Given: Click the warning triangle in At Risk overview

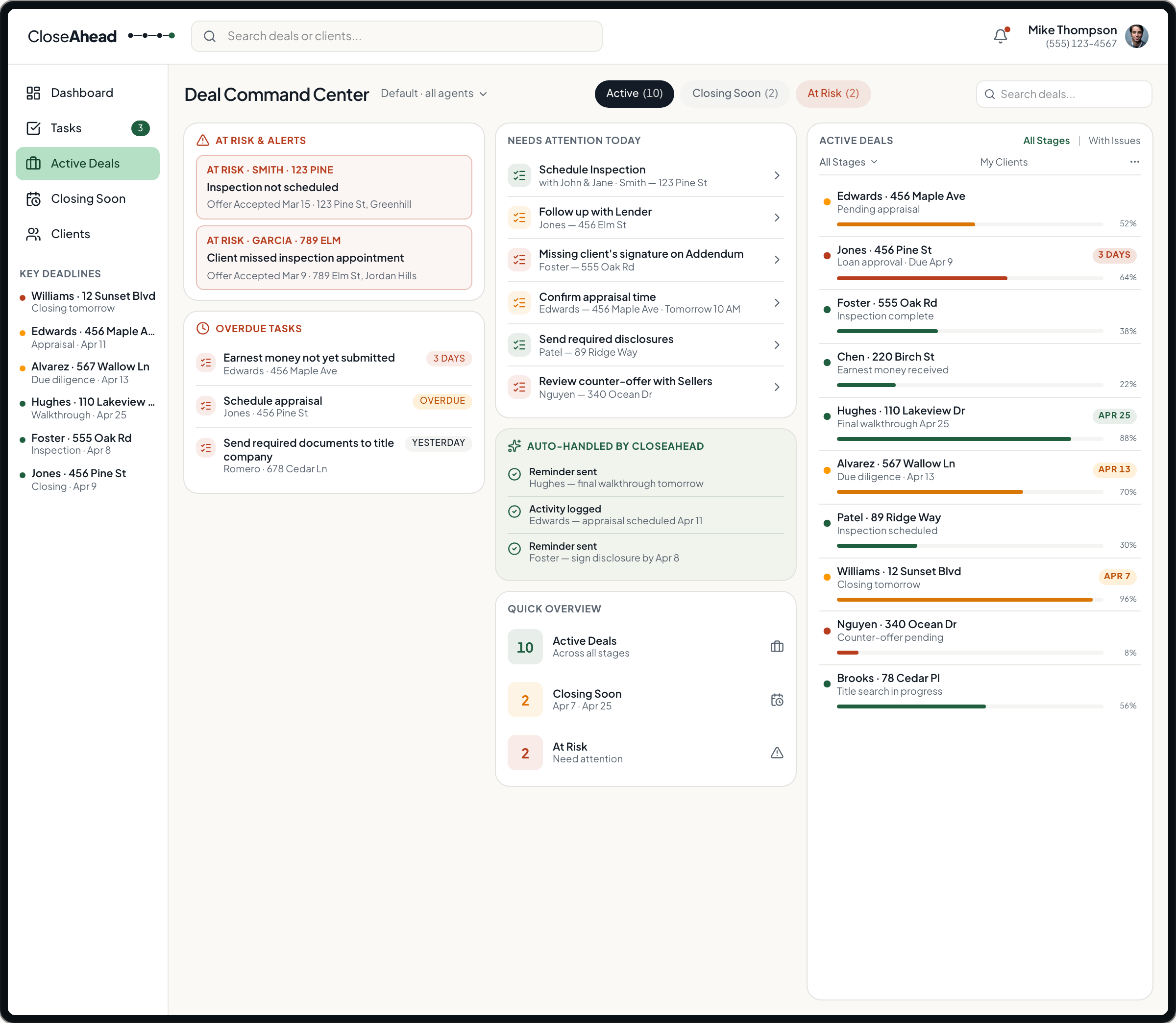Looking at the screenshot, I should pyautogui.click(x=776, y=753).
